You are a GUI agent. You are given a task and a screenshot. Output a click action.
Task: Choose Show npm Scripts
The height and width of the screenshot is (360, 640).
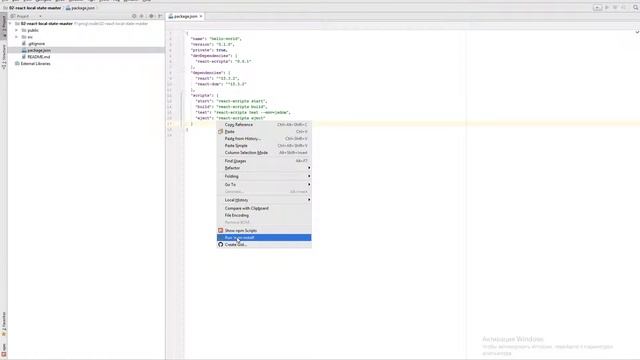pos(264,231)
